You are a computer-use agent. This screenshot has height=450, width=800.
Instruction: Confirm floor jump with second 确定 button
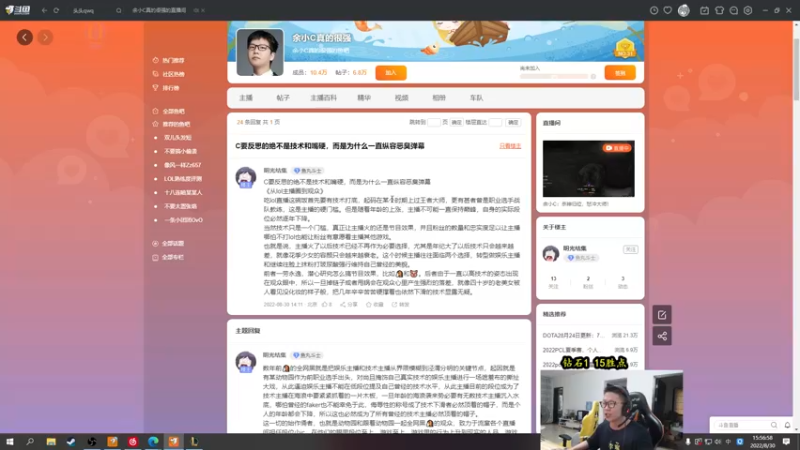(513, 122)
